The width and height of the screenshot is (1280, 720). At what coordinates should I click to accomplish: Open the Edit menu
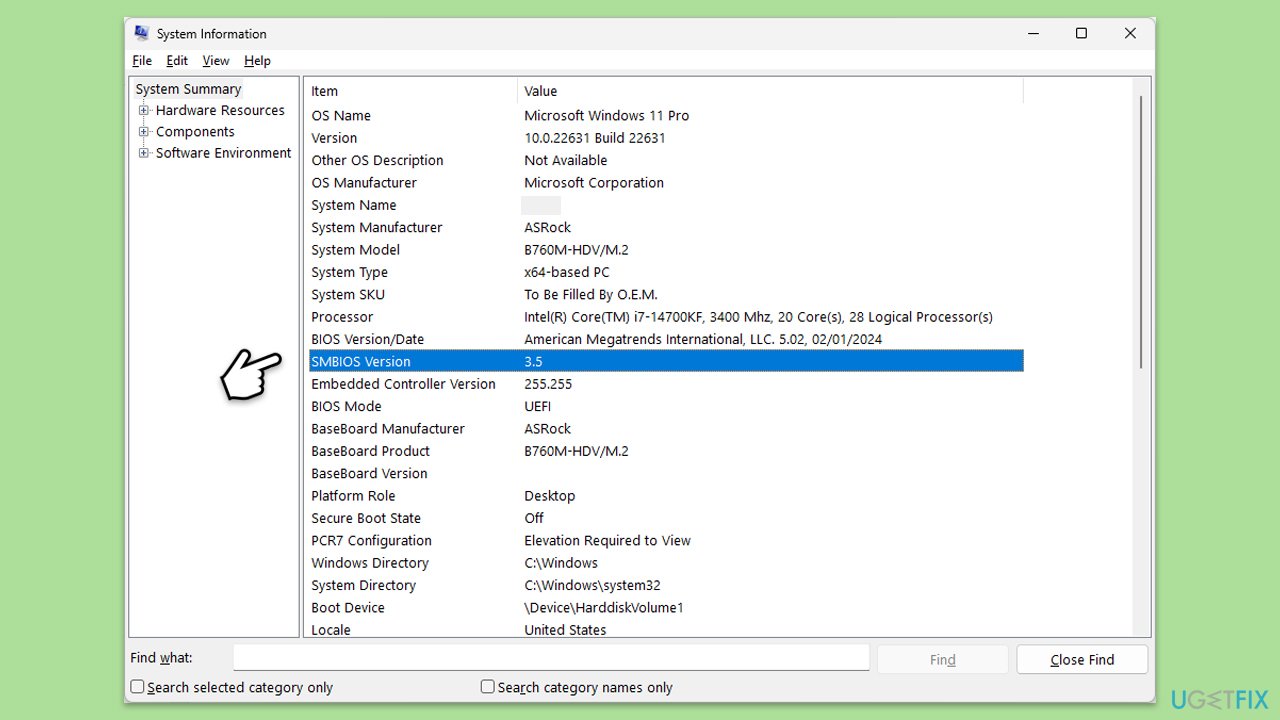tap(177, 61)
